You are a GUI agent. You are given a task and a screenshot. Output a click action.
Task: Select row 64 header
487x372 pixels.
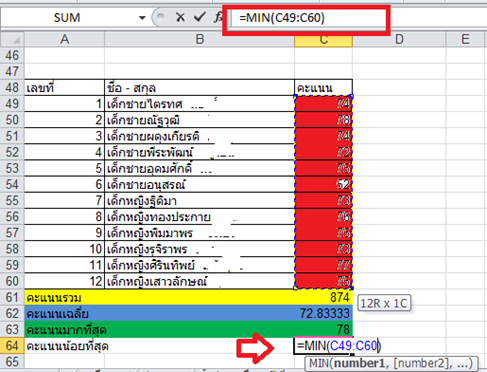pyautogui.click(x=12, y=346)
